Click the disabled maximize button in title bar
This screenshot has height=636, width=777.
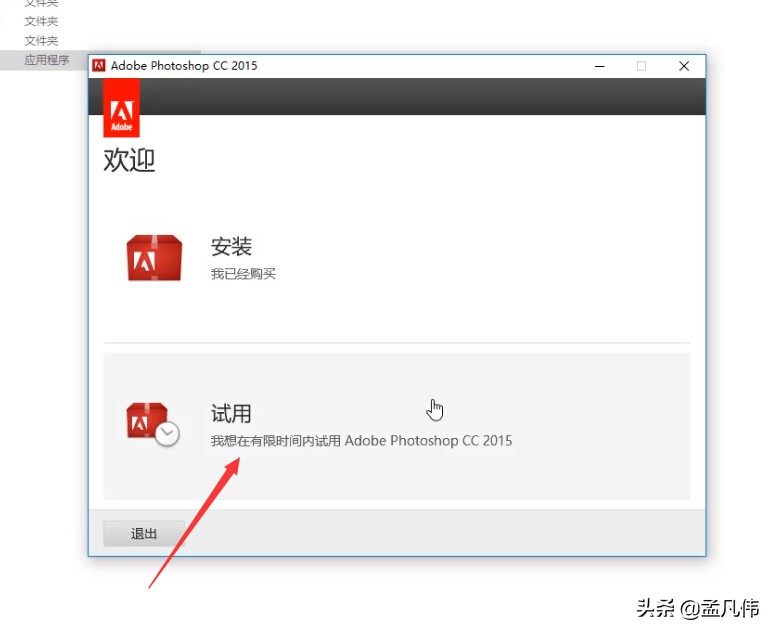[x=641, y=66]
